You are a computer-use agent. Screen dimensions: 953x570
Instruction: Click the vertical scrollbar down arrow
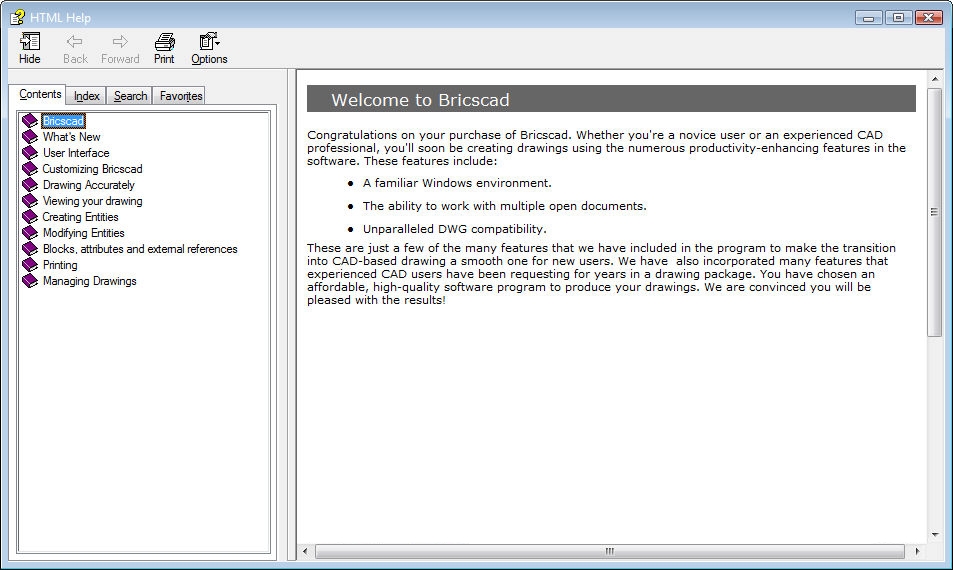934,535
